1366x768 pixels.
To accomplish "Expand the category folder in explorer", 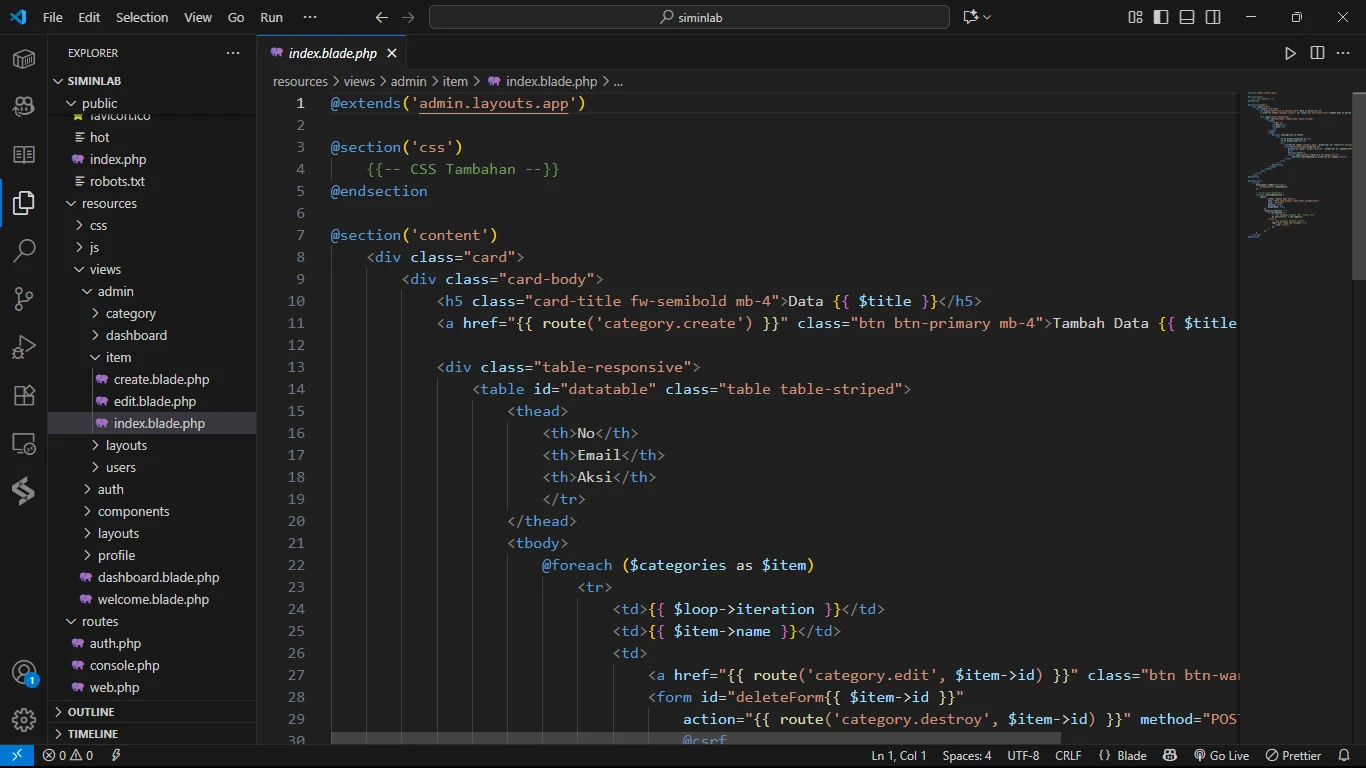I will [130, 313].
